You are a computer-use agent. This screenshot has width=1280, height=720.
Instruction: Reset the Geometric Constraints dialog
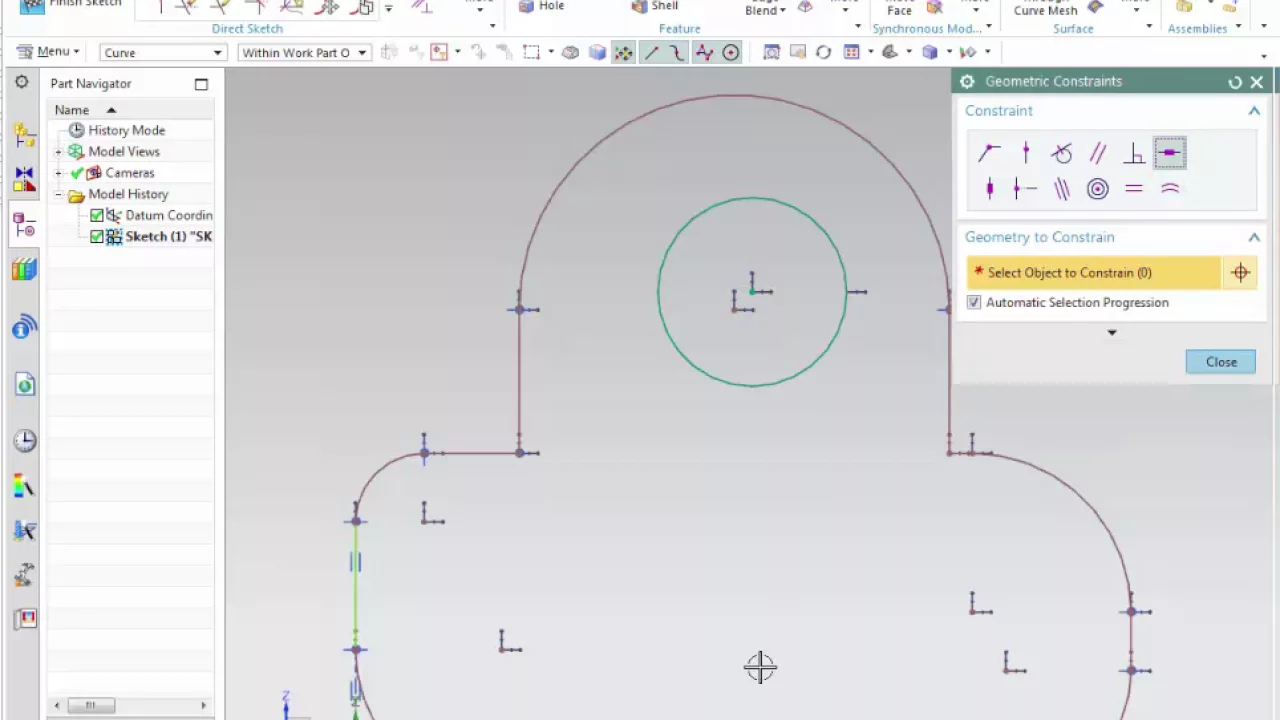[1235, 82]
